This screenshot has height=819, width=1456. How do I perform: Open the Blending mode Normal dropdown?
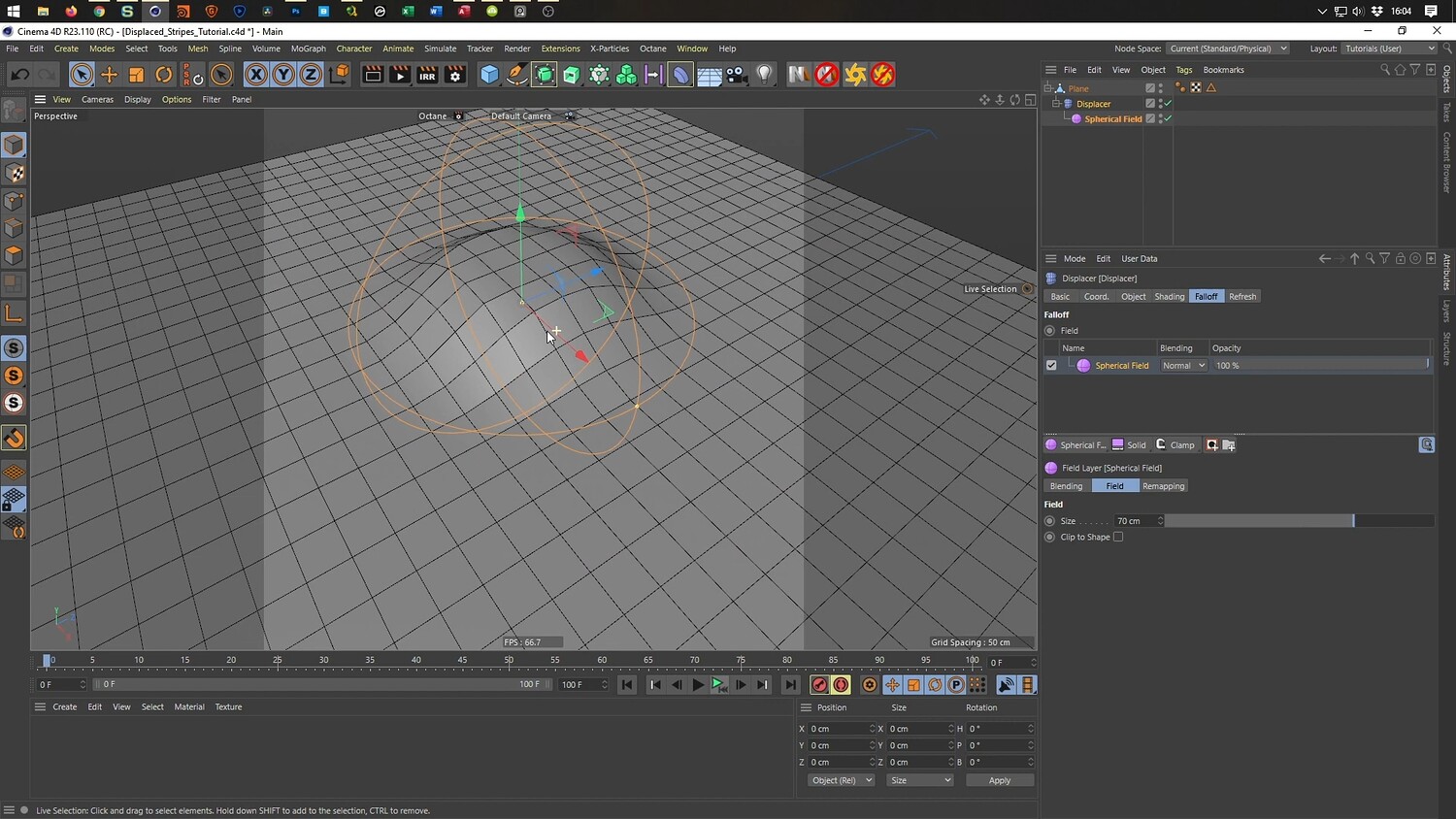(x=1183, y=366)
